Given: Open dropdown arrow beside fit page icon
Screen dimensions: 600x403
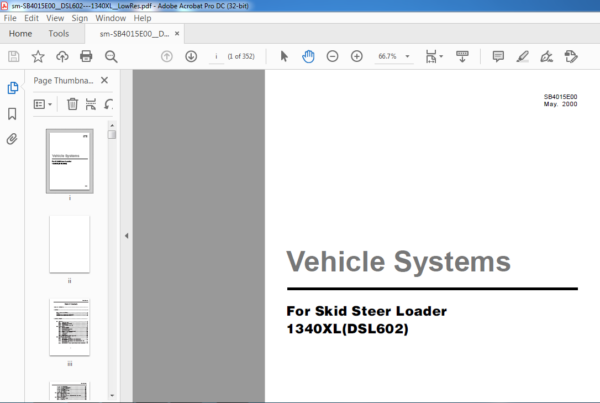Looking at the screenshot, I should pyautogui.click(x=441, y=57).
